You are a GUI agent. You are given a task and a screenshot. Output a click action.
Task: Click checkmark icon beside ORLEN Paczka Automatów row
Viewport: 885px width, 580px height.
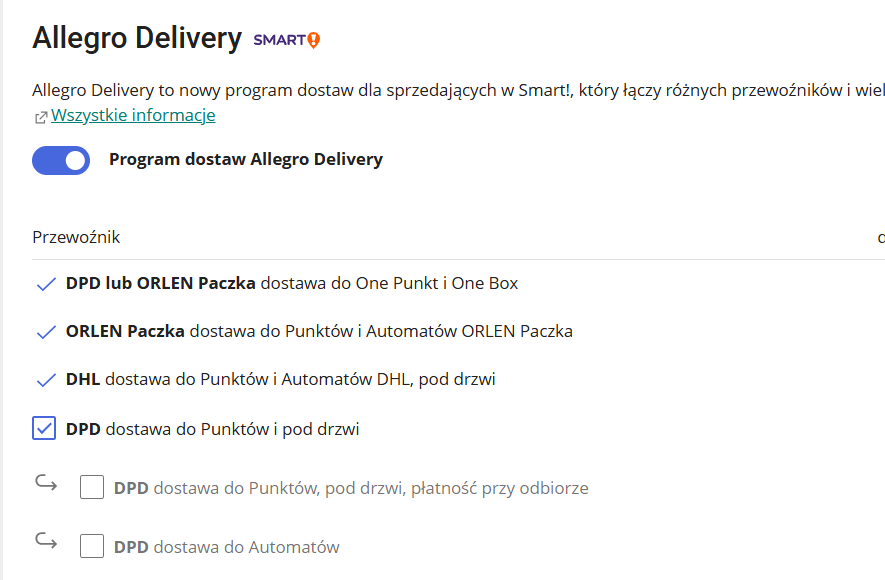coord(45,332)
